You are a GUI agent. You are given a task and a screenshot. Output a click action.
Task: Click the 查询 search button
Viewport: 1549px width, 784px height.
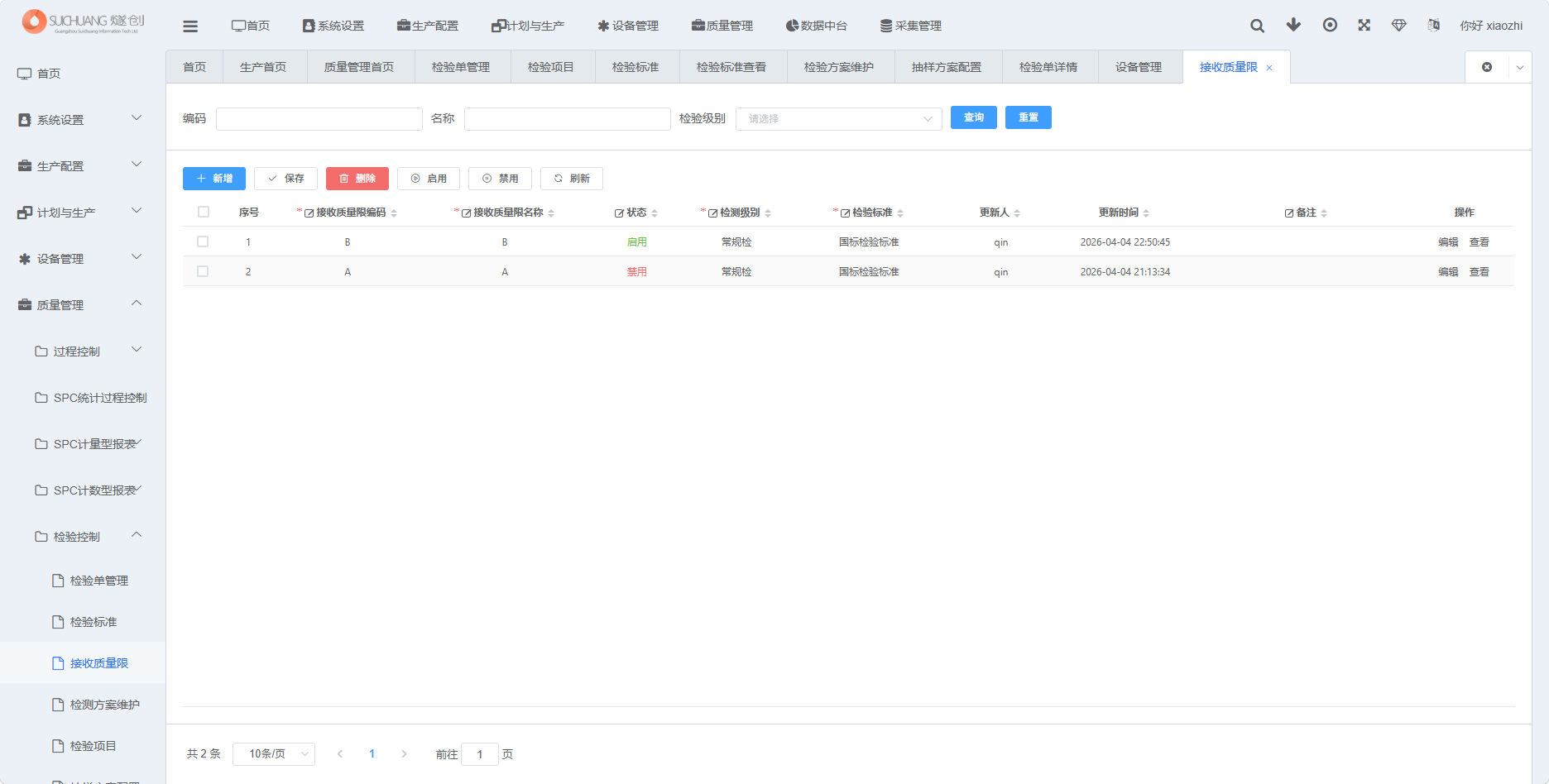[x=974, y=117]
